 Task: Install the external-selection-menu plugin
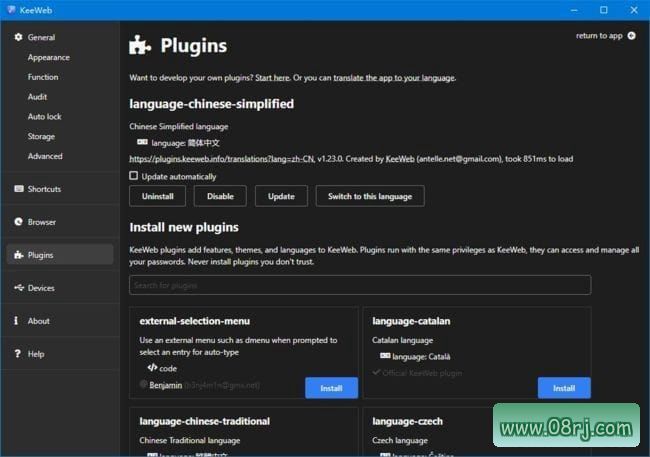[331, 388]
